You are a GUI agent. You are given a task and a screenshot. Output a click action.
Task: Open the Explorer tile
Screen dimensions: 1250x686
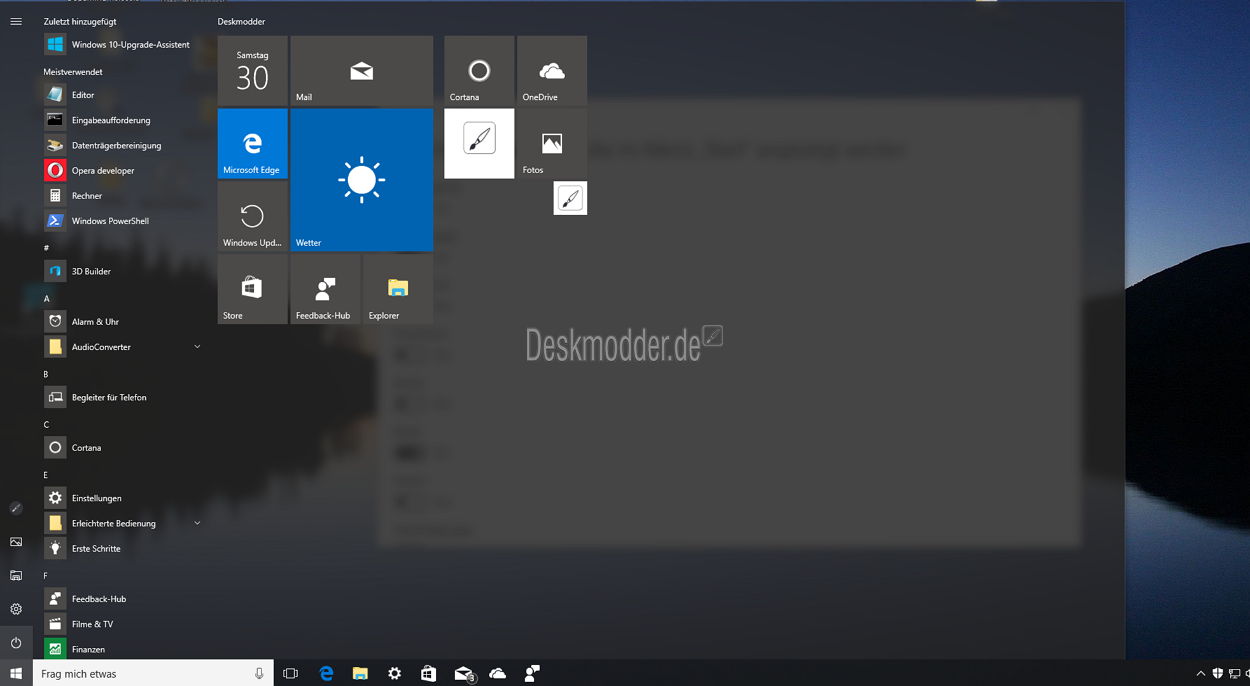[x=398, y=289]
